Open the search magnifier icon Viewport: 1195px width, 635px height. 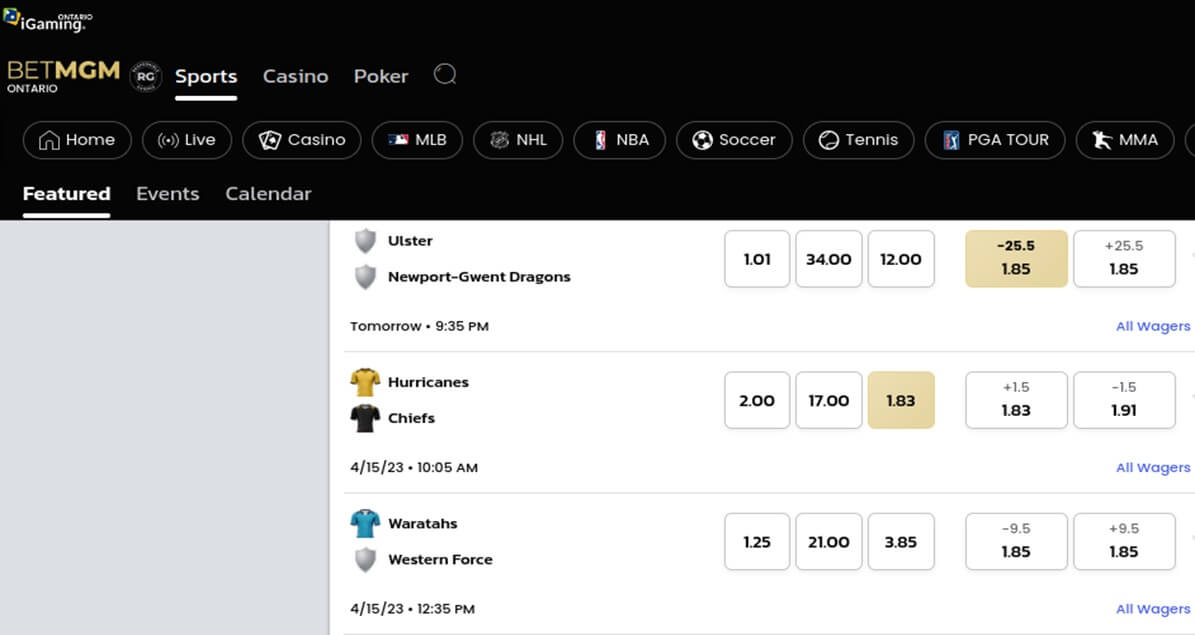[x=445, y=75]
